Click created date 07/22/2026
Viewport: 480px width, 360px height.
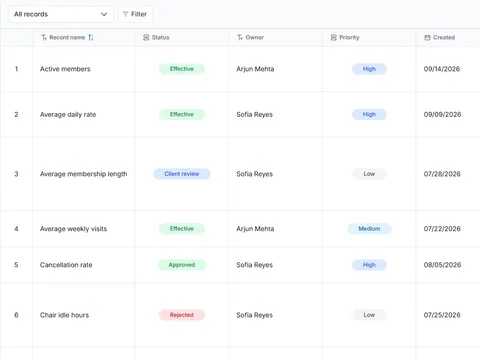pos(442,229)
